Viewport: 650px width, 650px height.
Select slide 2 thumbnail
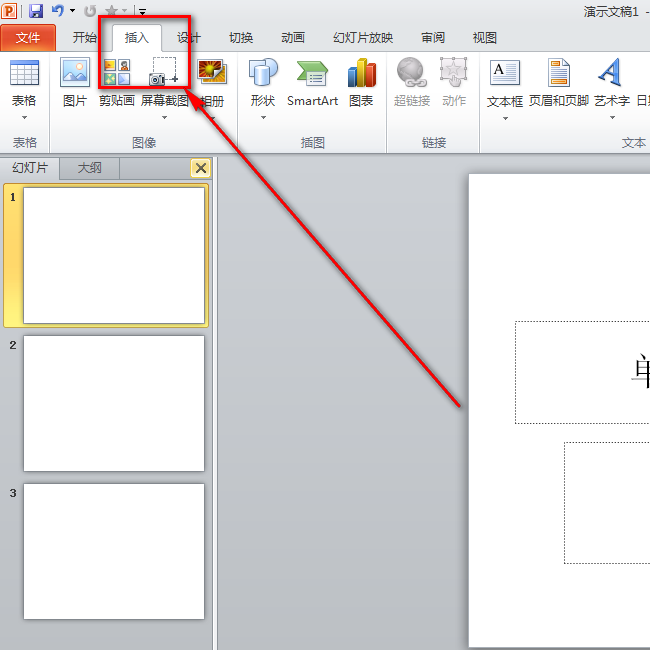(114, 403)
